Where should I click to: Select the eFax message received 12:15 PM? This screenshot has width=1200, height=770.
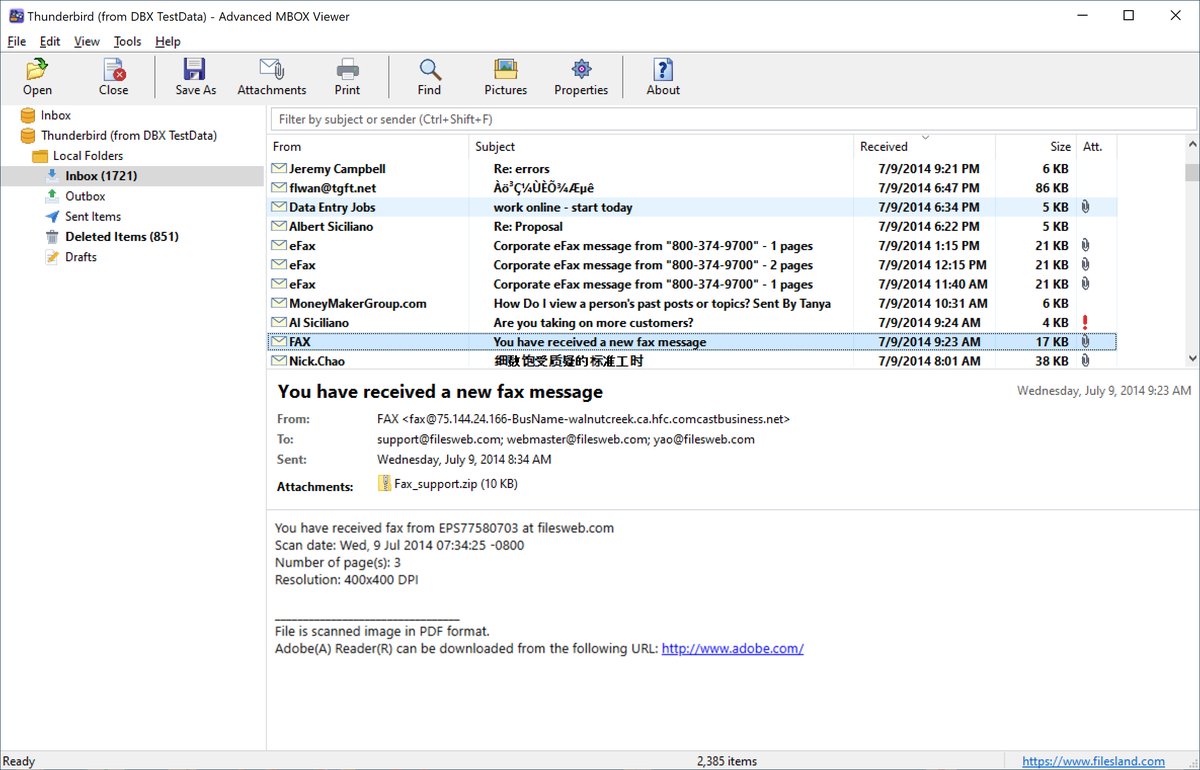point(692,265)
